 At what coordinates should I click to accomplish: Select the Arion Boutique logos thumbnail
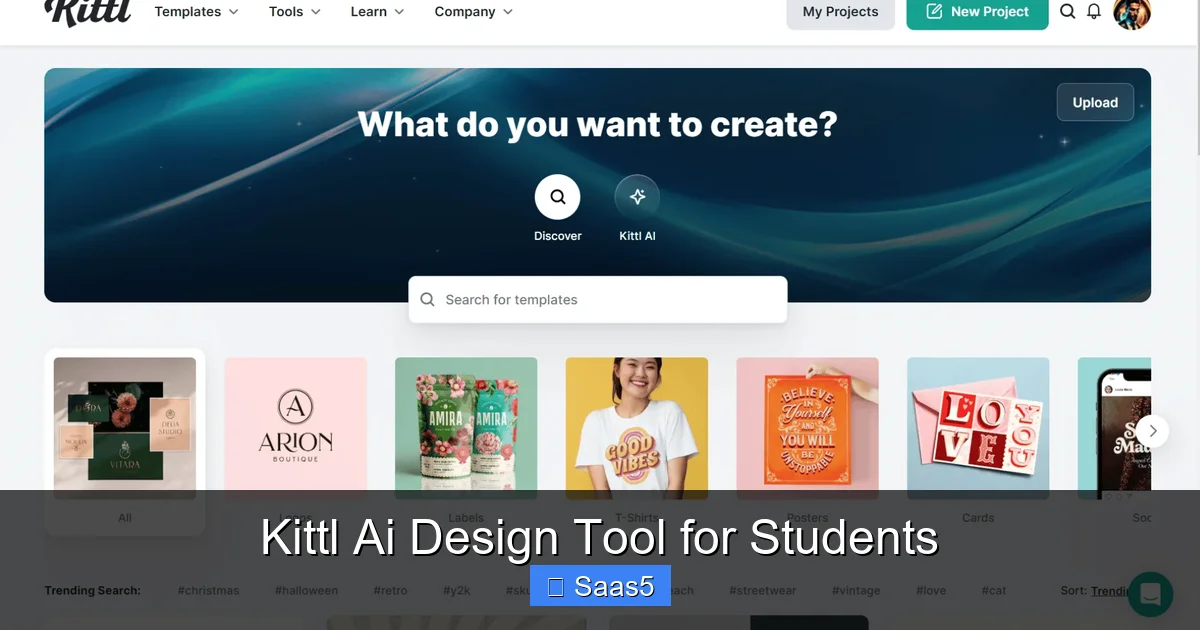point(296,429)
